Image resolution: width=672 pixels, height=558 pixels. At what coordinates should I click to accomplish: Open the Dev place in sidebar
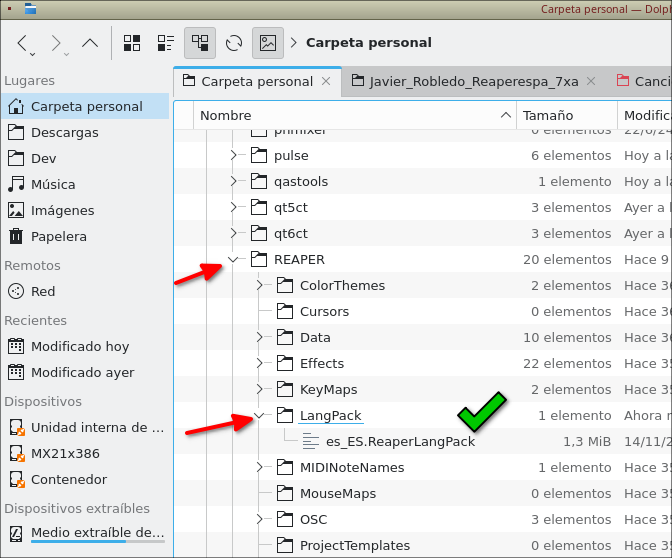click(86, 159)
